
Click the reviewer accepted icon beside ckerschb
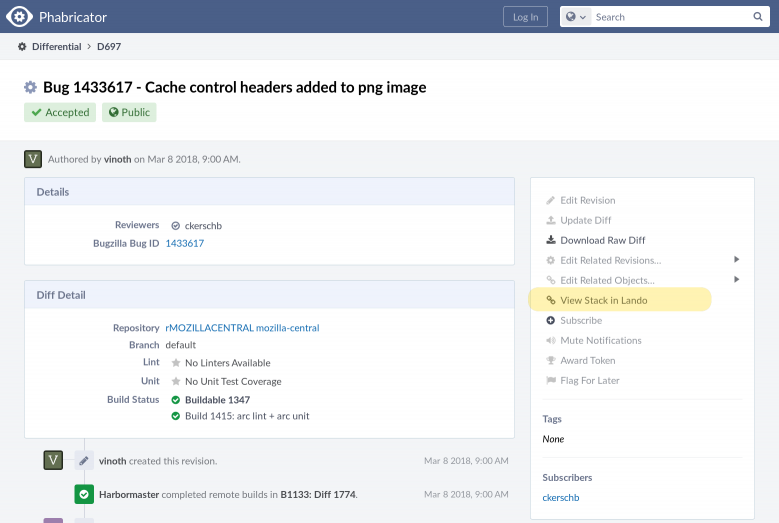[x=175, y=226]
